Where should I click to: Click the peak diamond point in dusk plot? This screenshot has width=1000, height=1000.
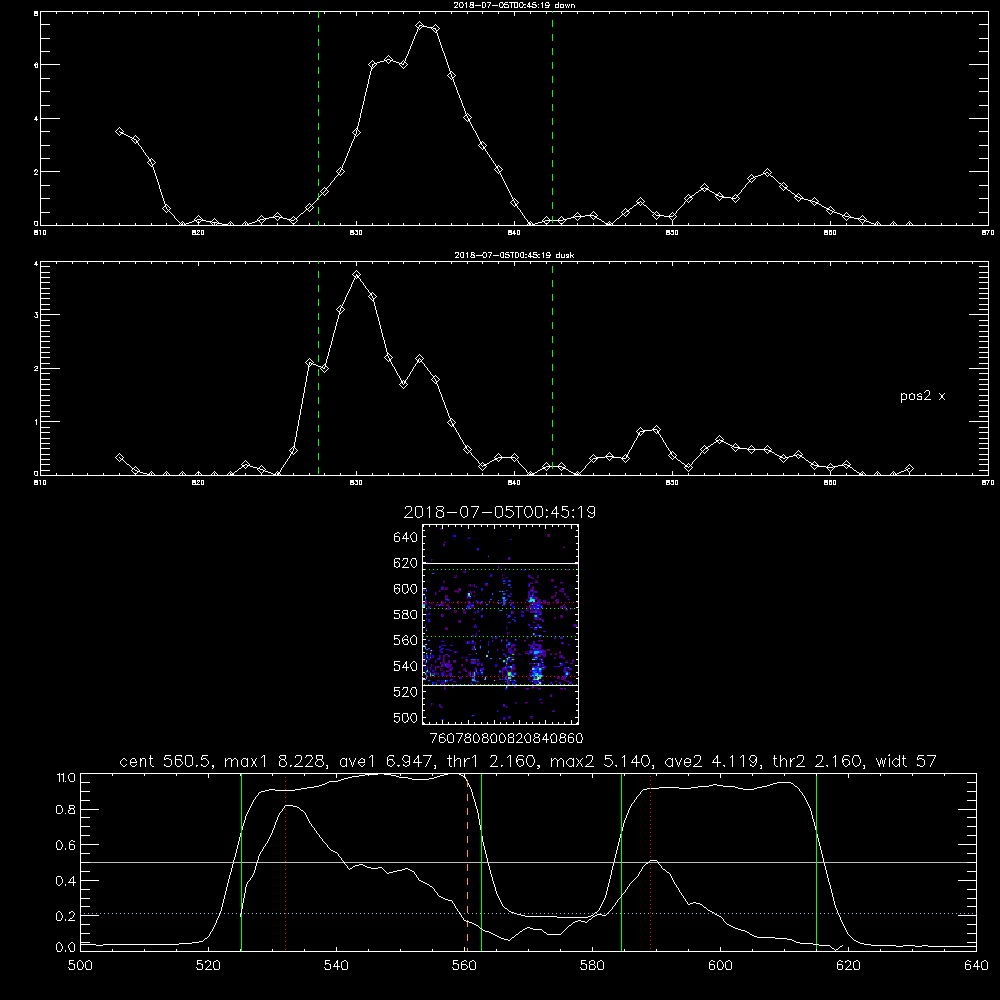(357, 275)
